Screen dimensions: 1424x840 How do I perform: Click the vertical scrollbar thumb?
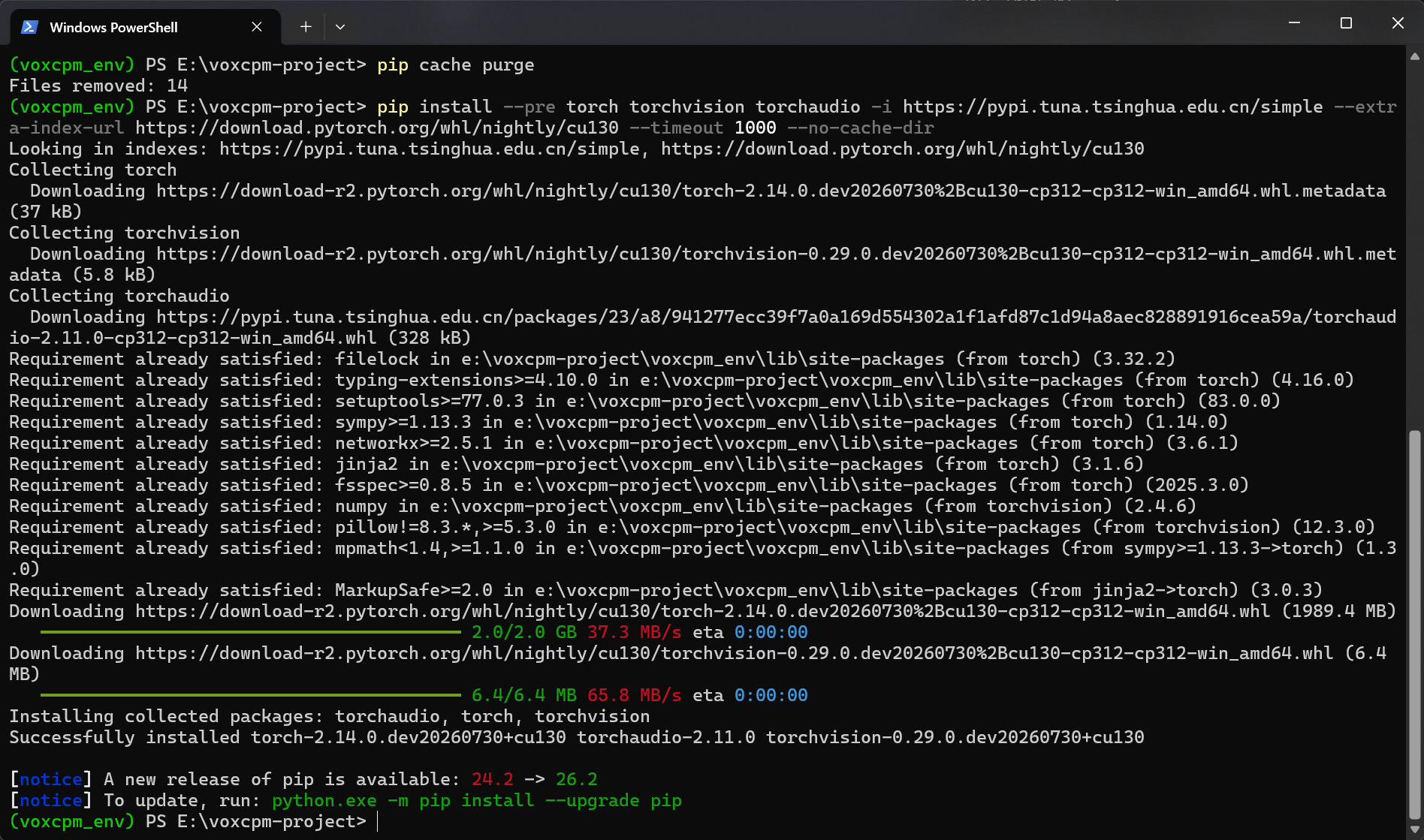(1415, 625)
